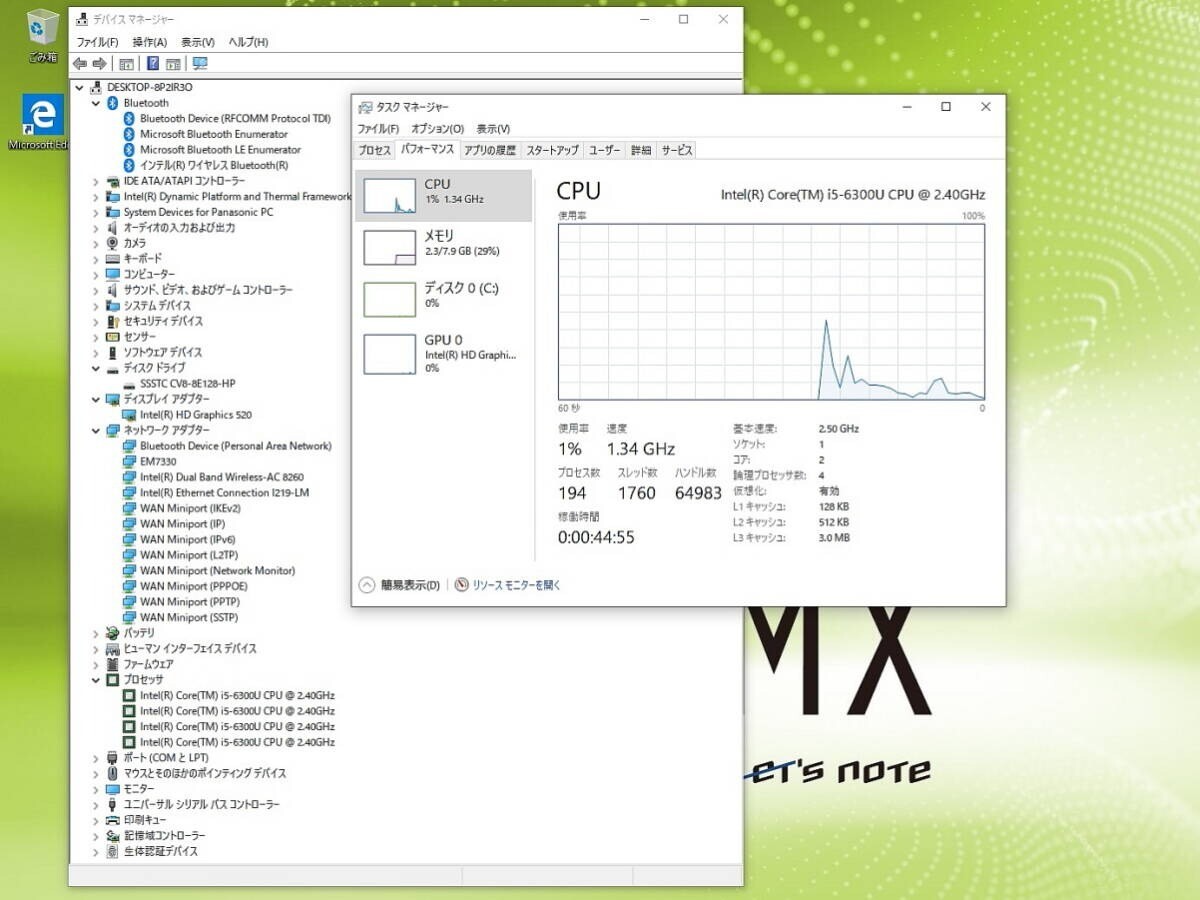The image size is (1200, 900).
Task: Select Bluetooth Device (Personal Area Network)
Action: tap(236, 446)
